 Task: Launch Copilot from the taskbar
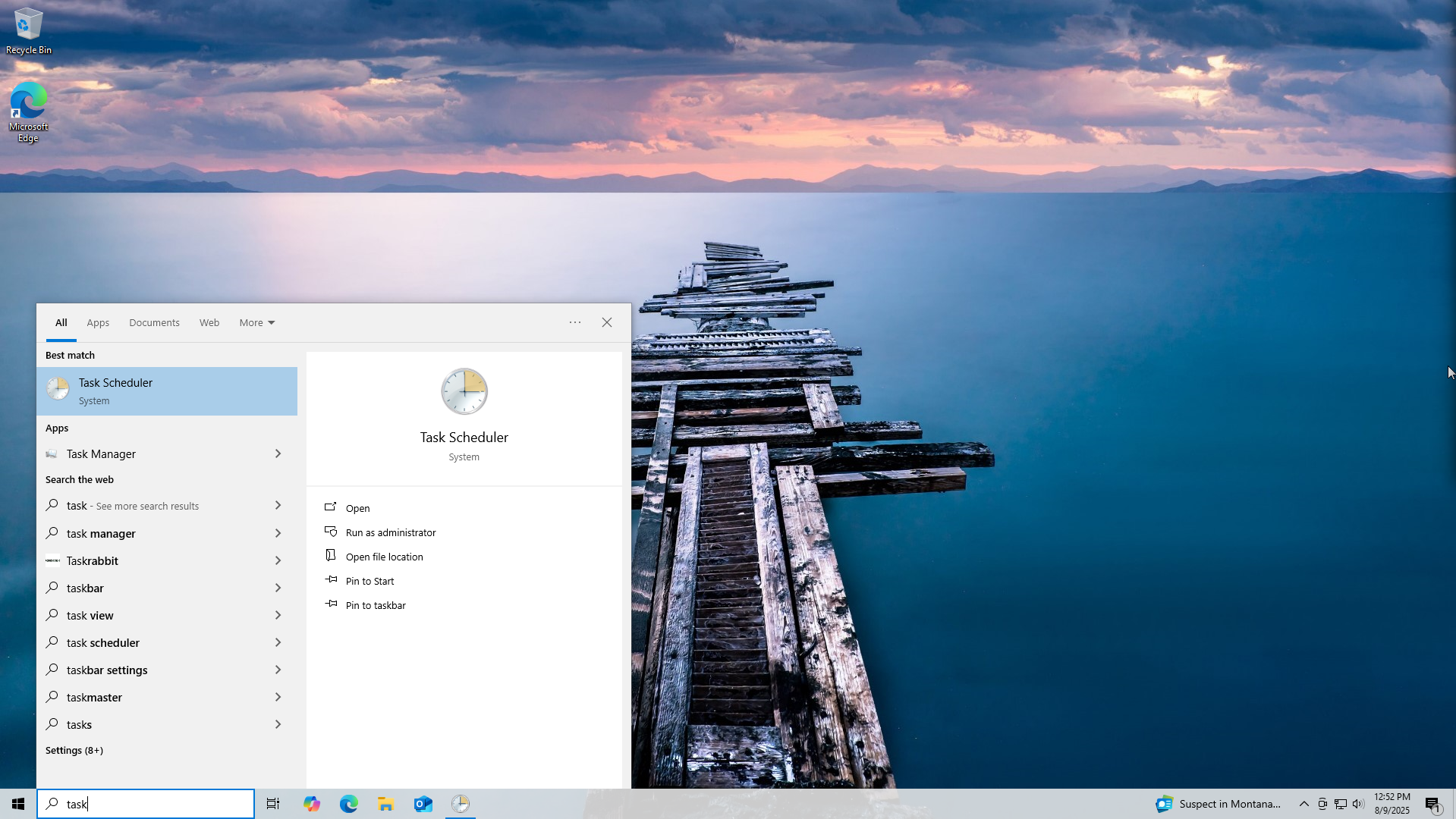coord(312,804)
